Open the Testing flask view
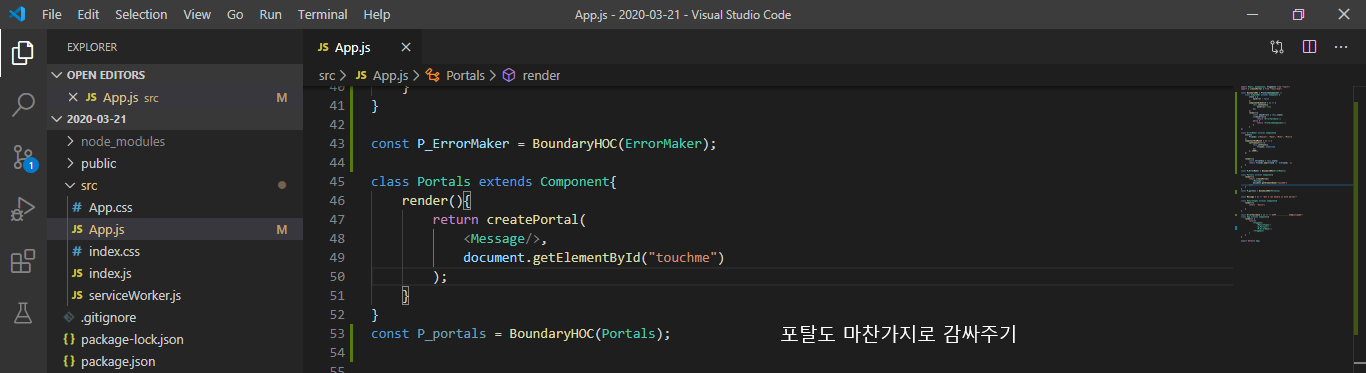This screenshot has height=373, width=1366. (23, 313)
